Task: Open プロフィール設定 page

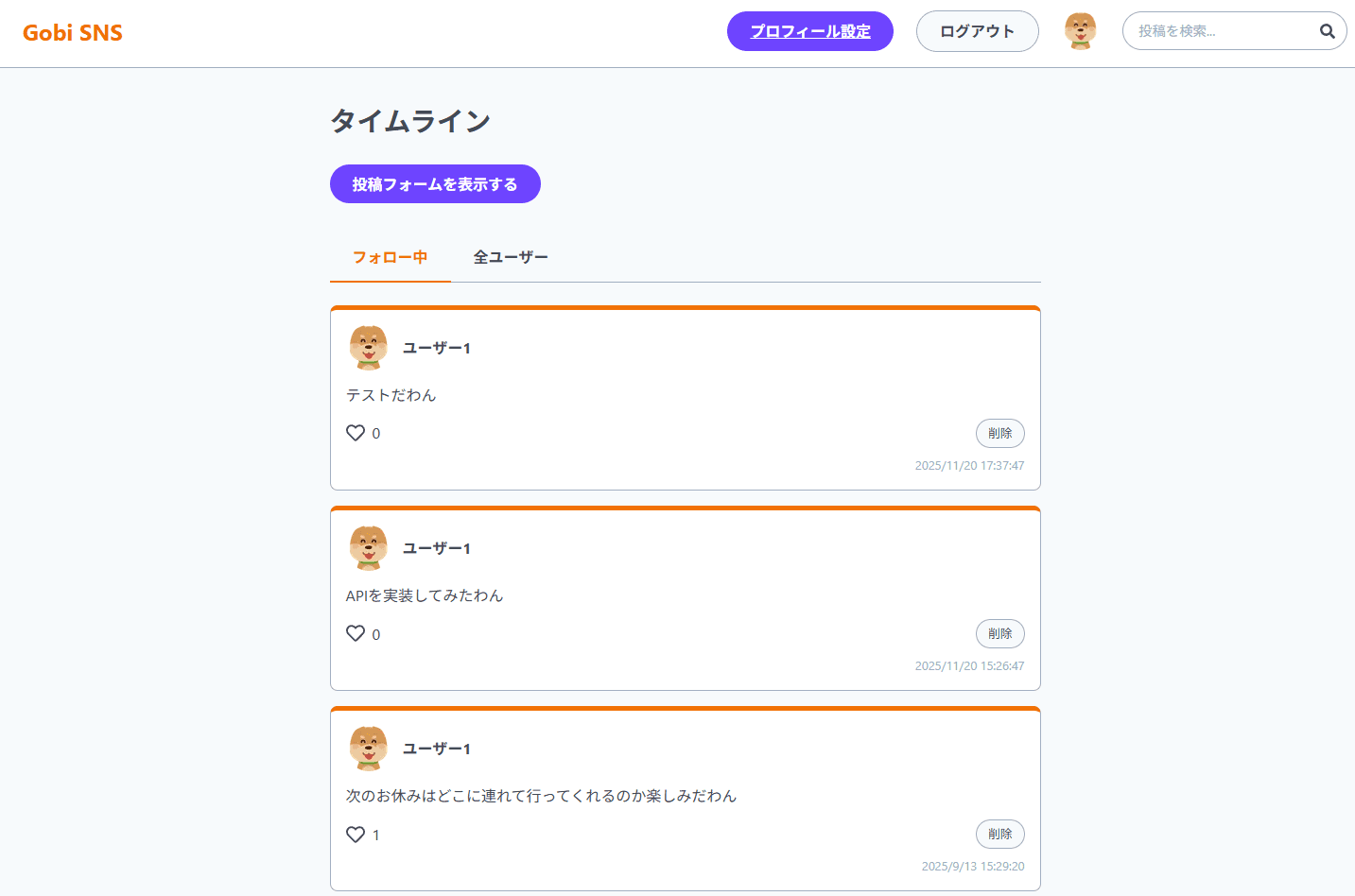Action: pos(810,31)
